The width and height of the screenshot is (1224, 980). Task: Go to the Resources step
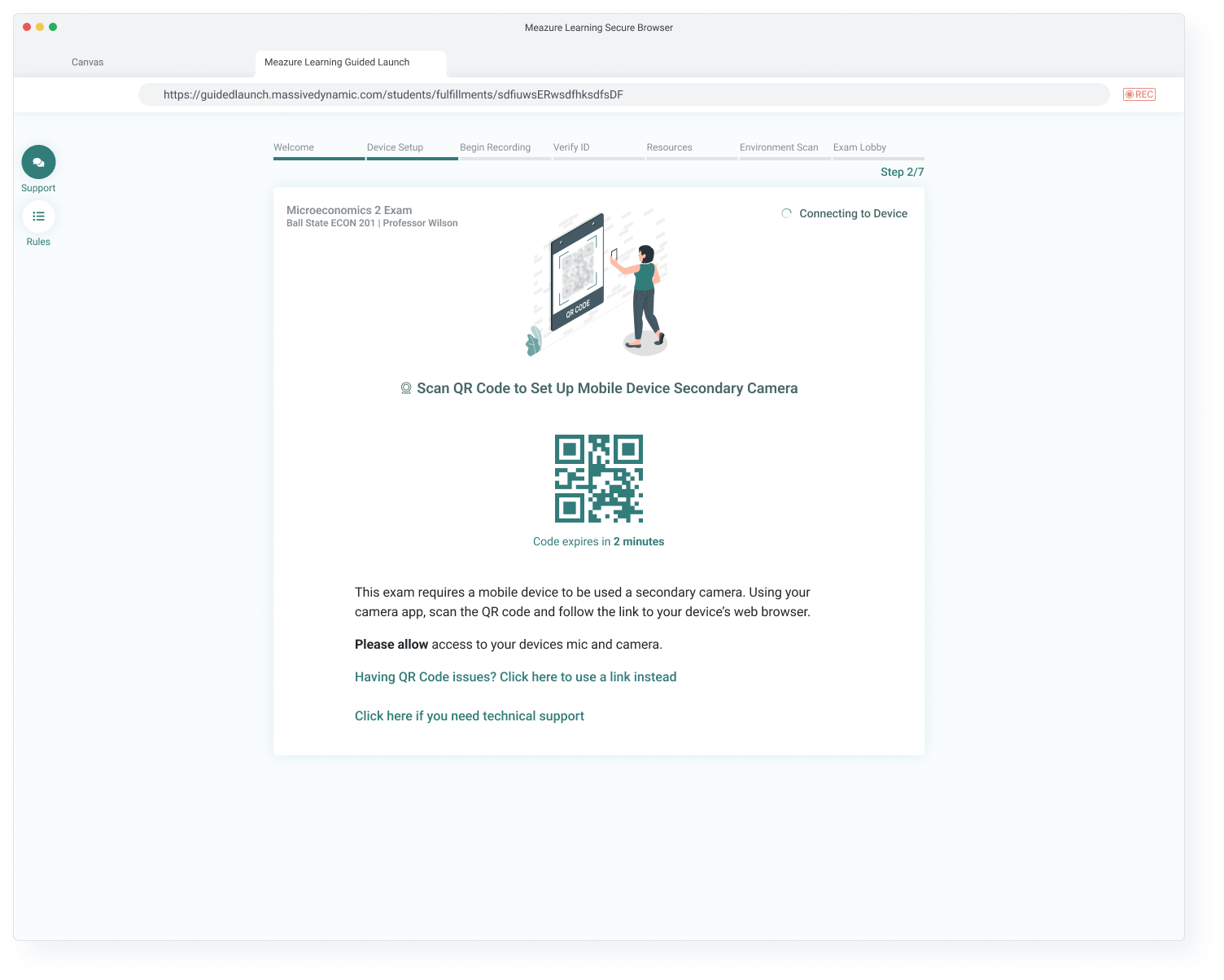click(x=692, y=150)
